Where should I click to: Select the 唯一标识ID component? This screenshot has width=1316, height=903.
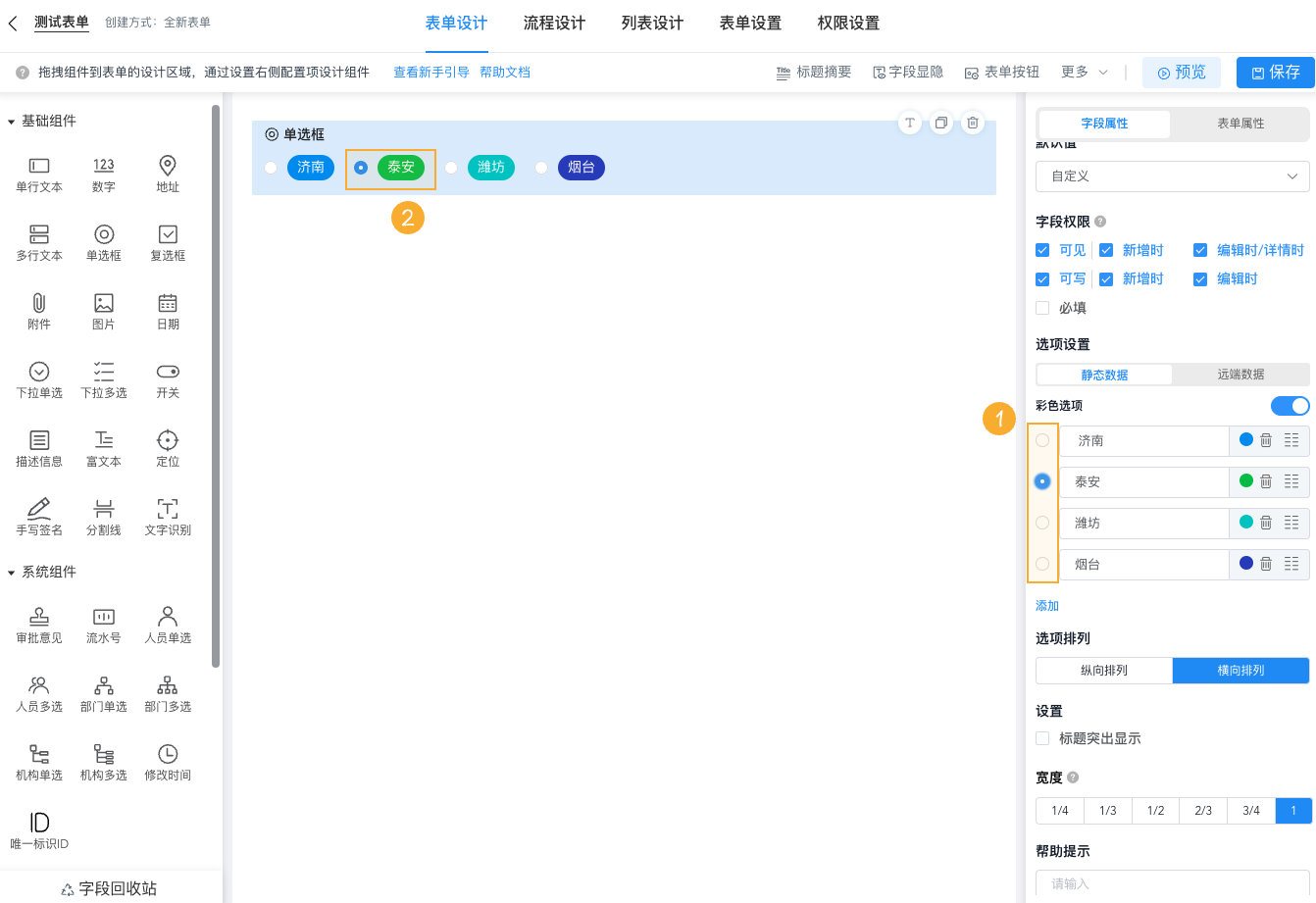pos(38,830)
